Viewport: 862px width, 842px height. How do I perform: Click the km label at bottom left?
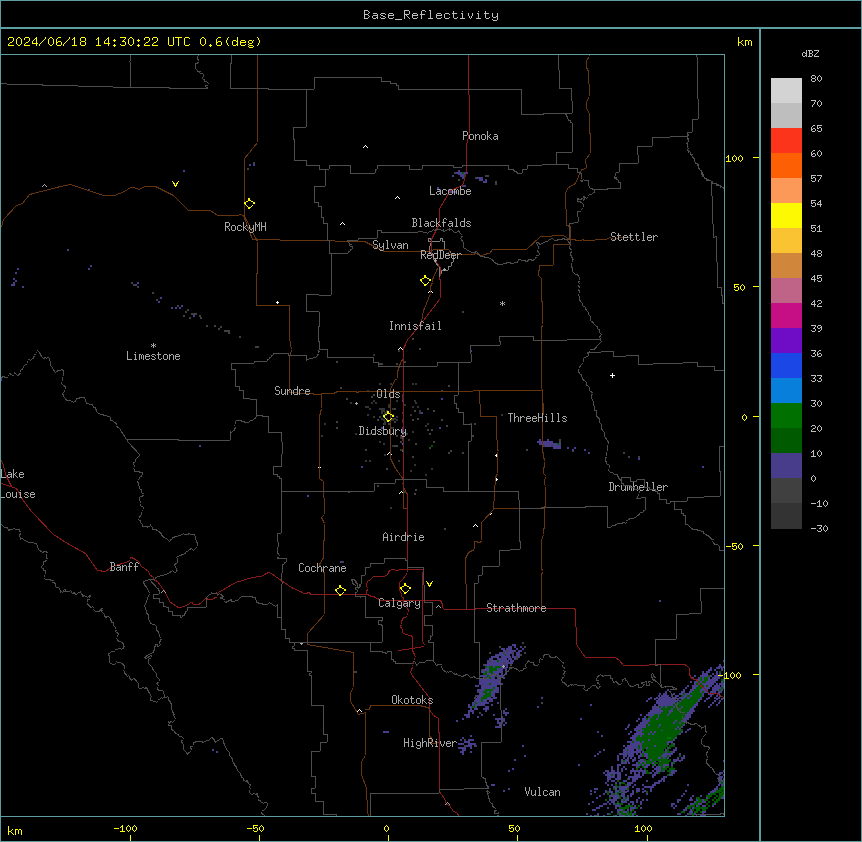15,830
